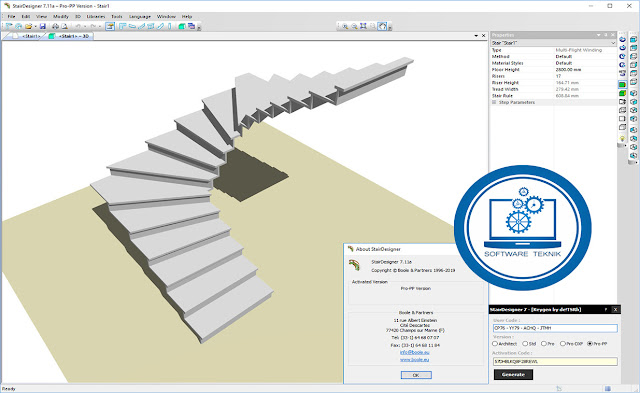Open the www.boole.eu website link

point(414,360)
